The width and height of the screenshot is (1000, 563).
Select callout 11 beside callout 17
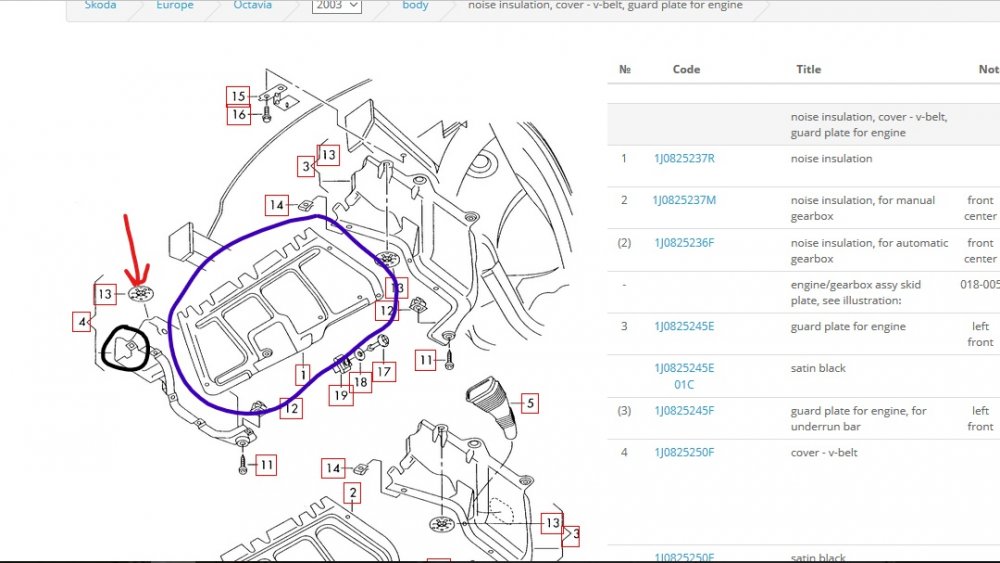coord(426,360)
